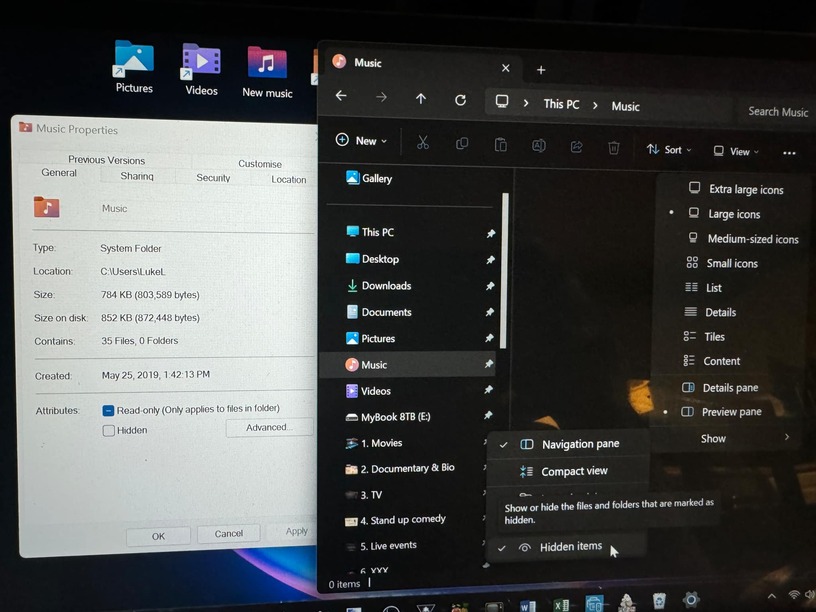The image size is (816, 612).
Task: Click the Share icon in toolbar
Action: [576, 147]
